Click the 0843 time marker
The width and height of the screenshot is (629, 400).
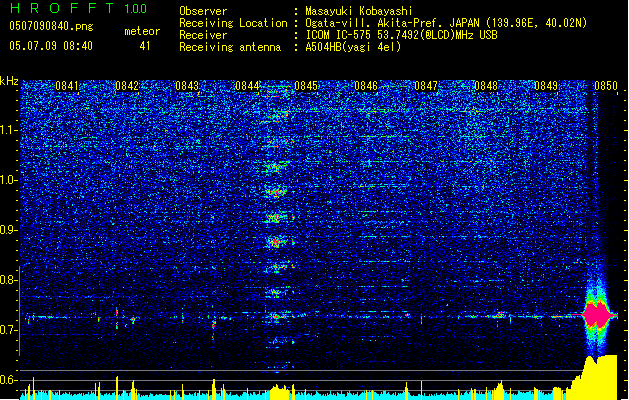coord(187,86)
